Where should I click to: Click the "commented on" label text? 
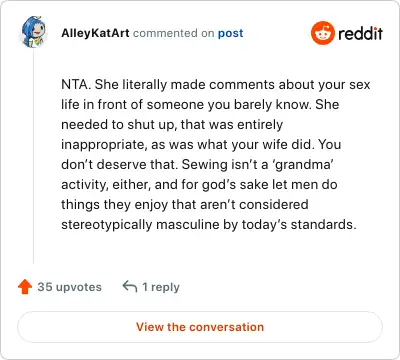pyautogui.click(x=173, y=33)
